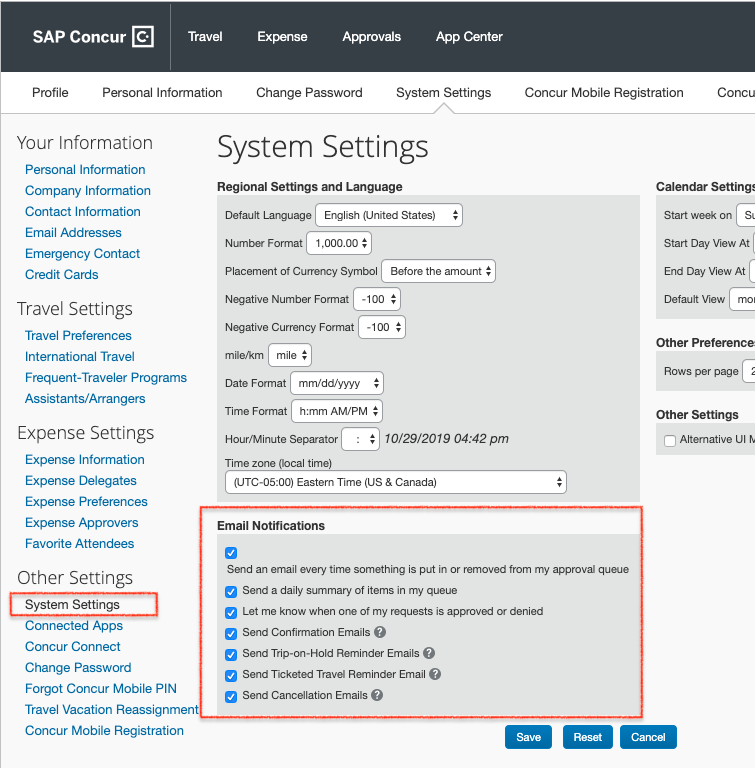Viewport: 755px width, 768px height.
Task: Open Connected Apps link
Action: pyautogui.click(x=74, y=625)
